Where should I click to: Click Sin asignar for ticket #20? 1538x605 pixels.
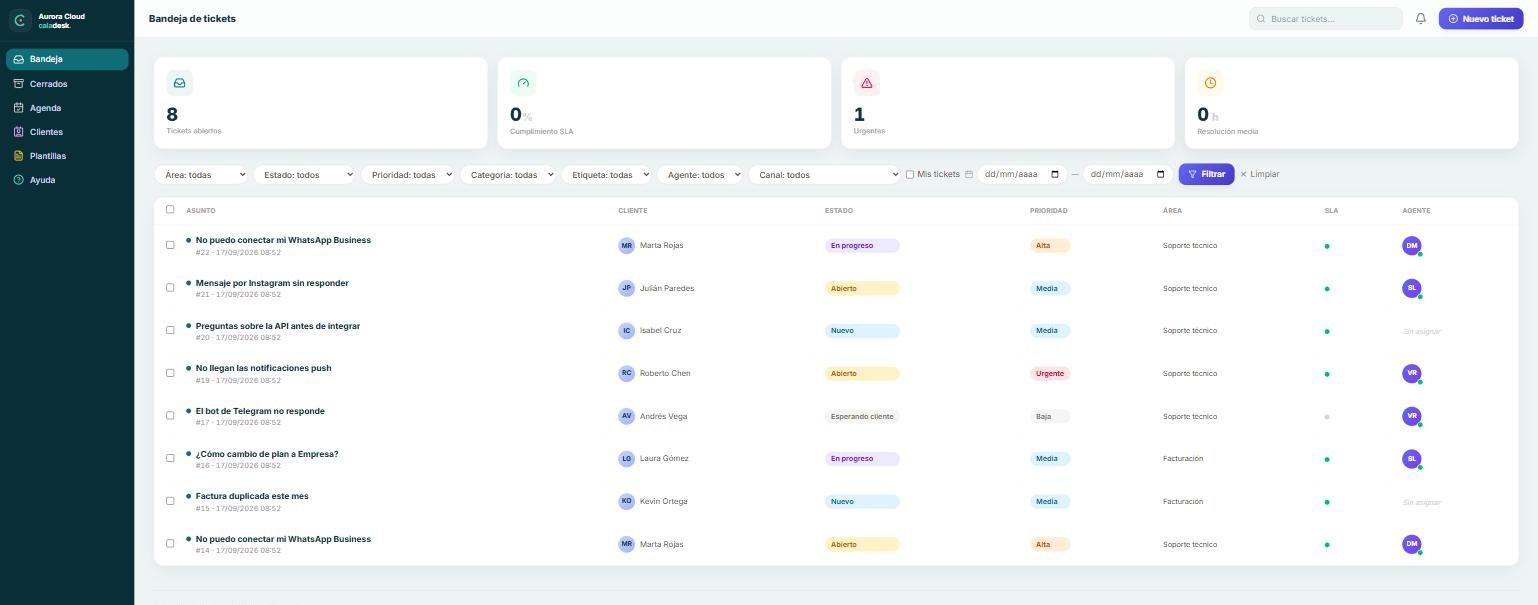[1422, 331]
